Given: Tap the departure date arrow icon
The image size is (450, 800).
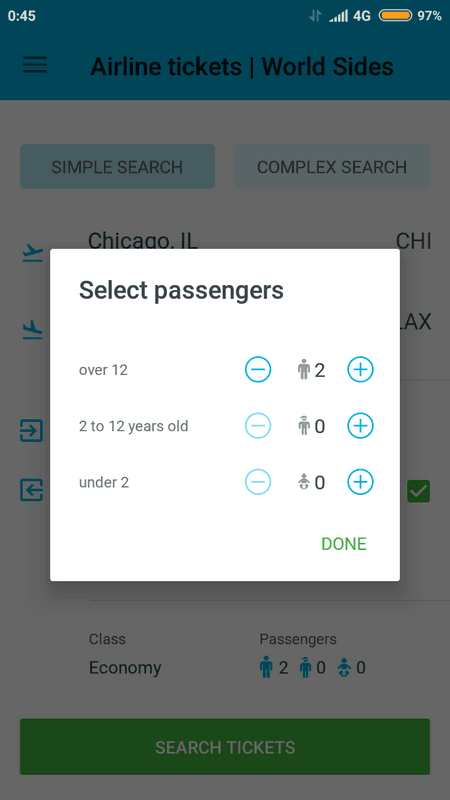Looking at the screenshot, I should pyautogui.click(x=32, y=430).
